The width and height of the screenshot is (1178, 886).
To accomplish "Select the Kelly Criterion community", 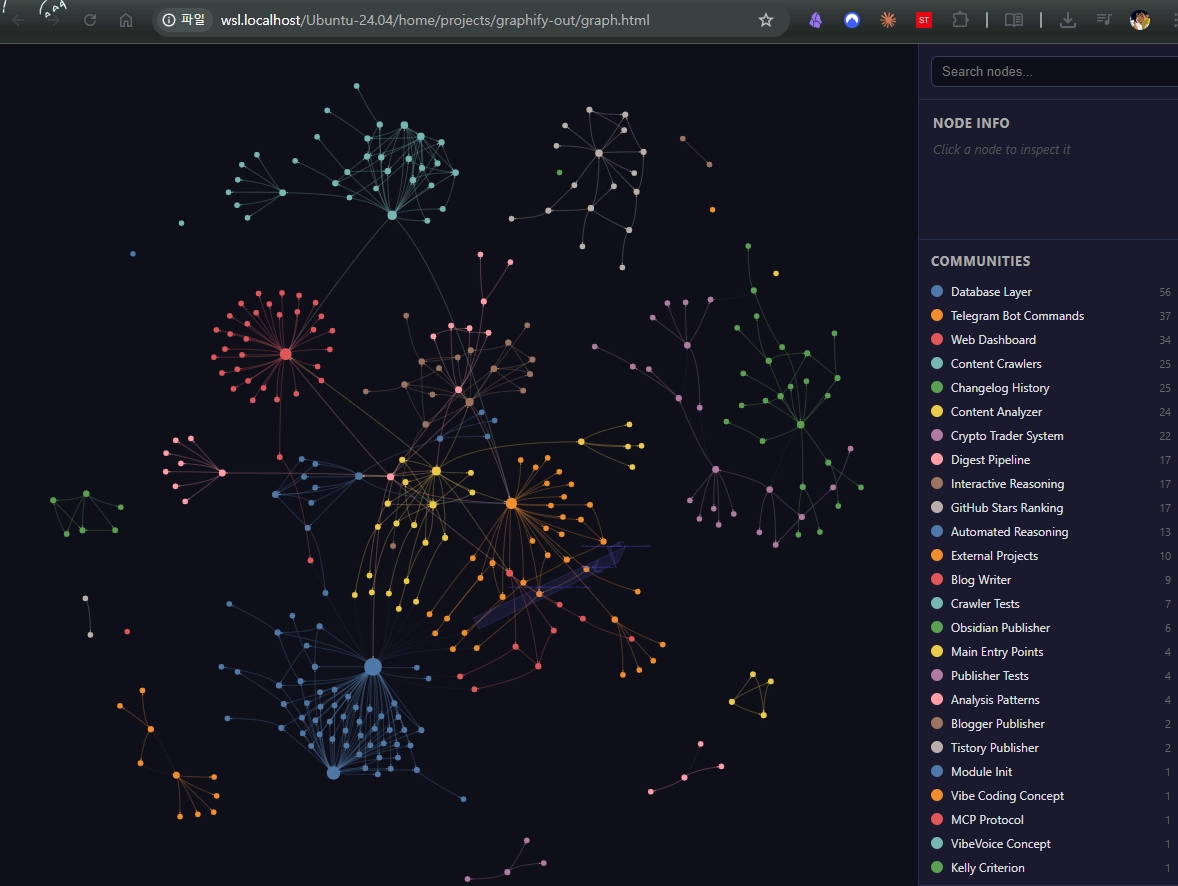I will pos(1050,868).
